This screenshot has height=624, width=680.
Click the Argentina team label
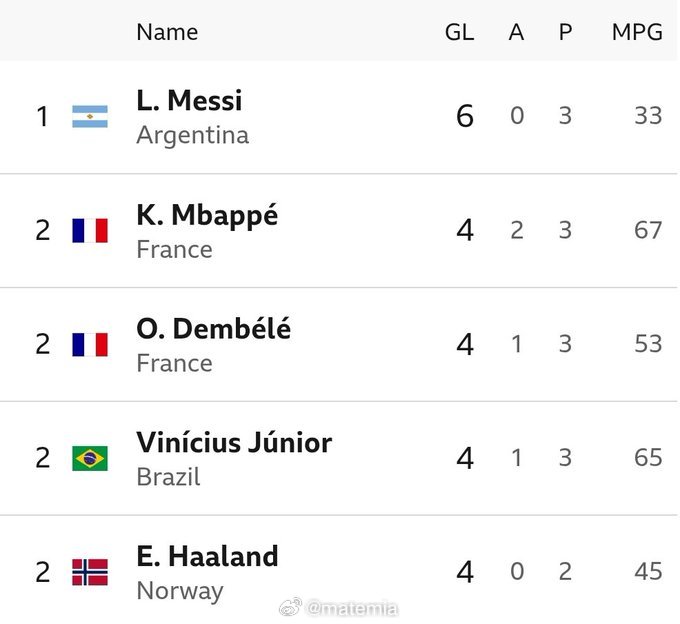(x=193, y=135)
